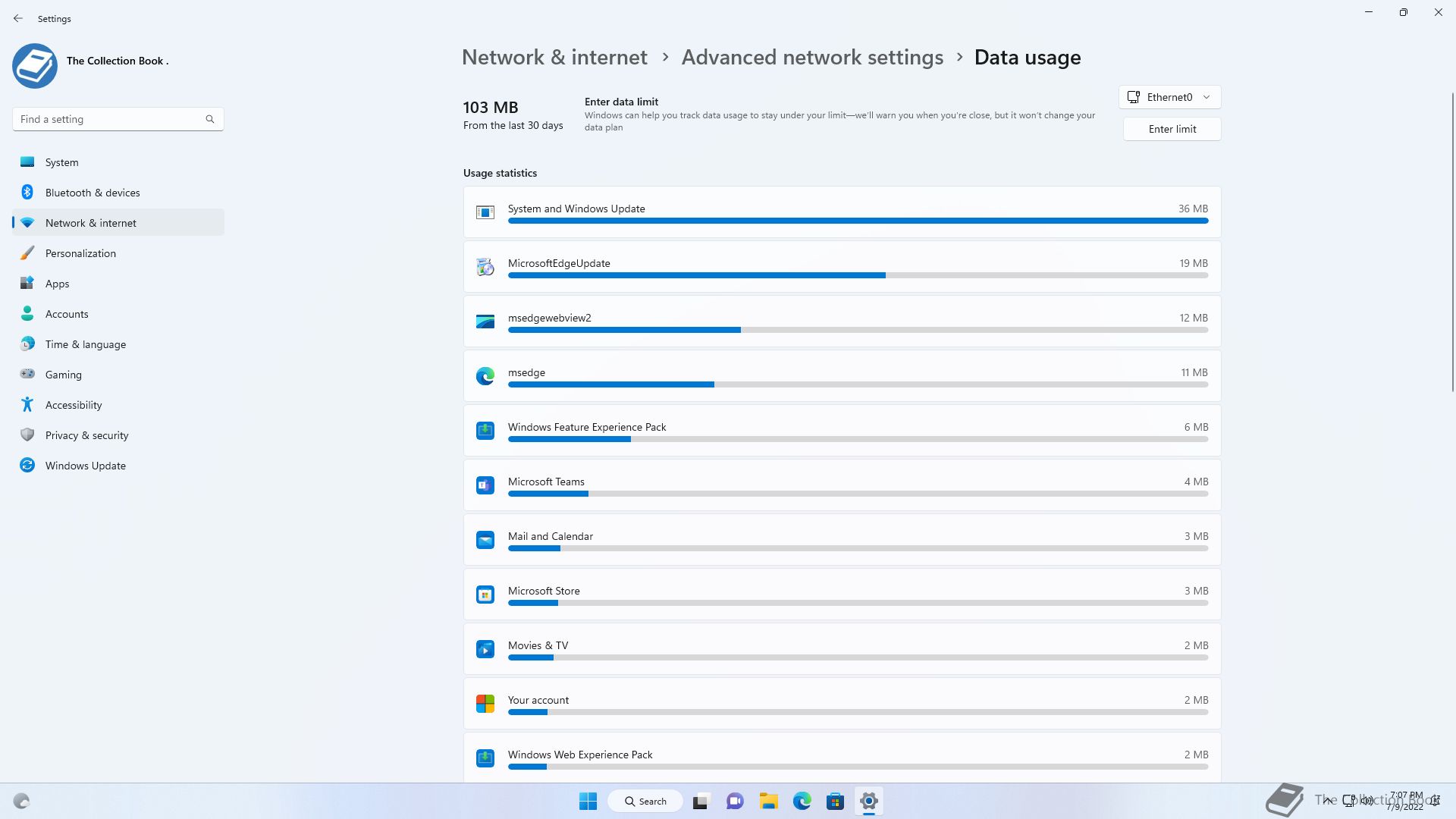Select Network & internet in sidebar
The height and width of the screenshot is (819, 1456).
118,223
